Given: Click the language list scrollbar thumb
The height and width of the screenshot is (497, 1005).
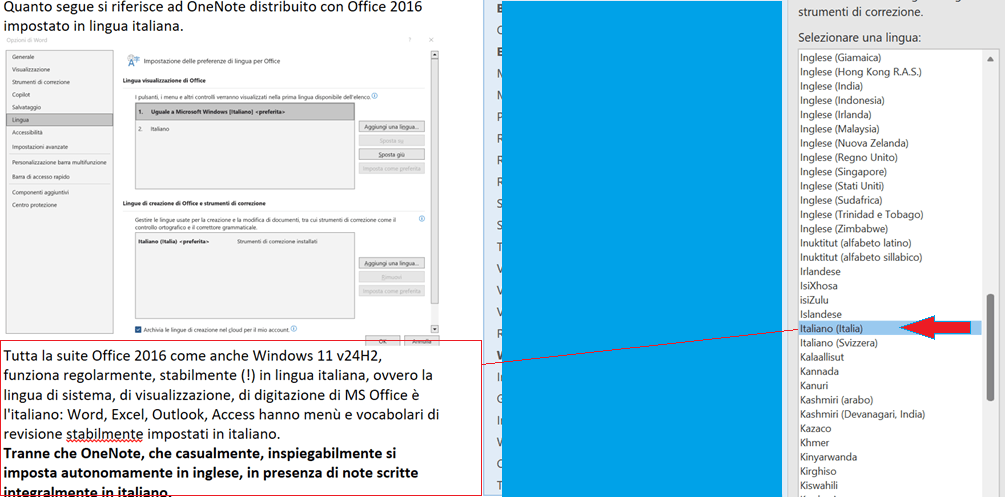Looking at the screenshot, I should [992, 346].
